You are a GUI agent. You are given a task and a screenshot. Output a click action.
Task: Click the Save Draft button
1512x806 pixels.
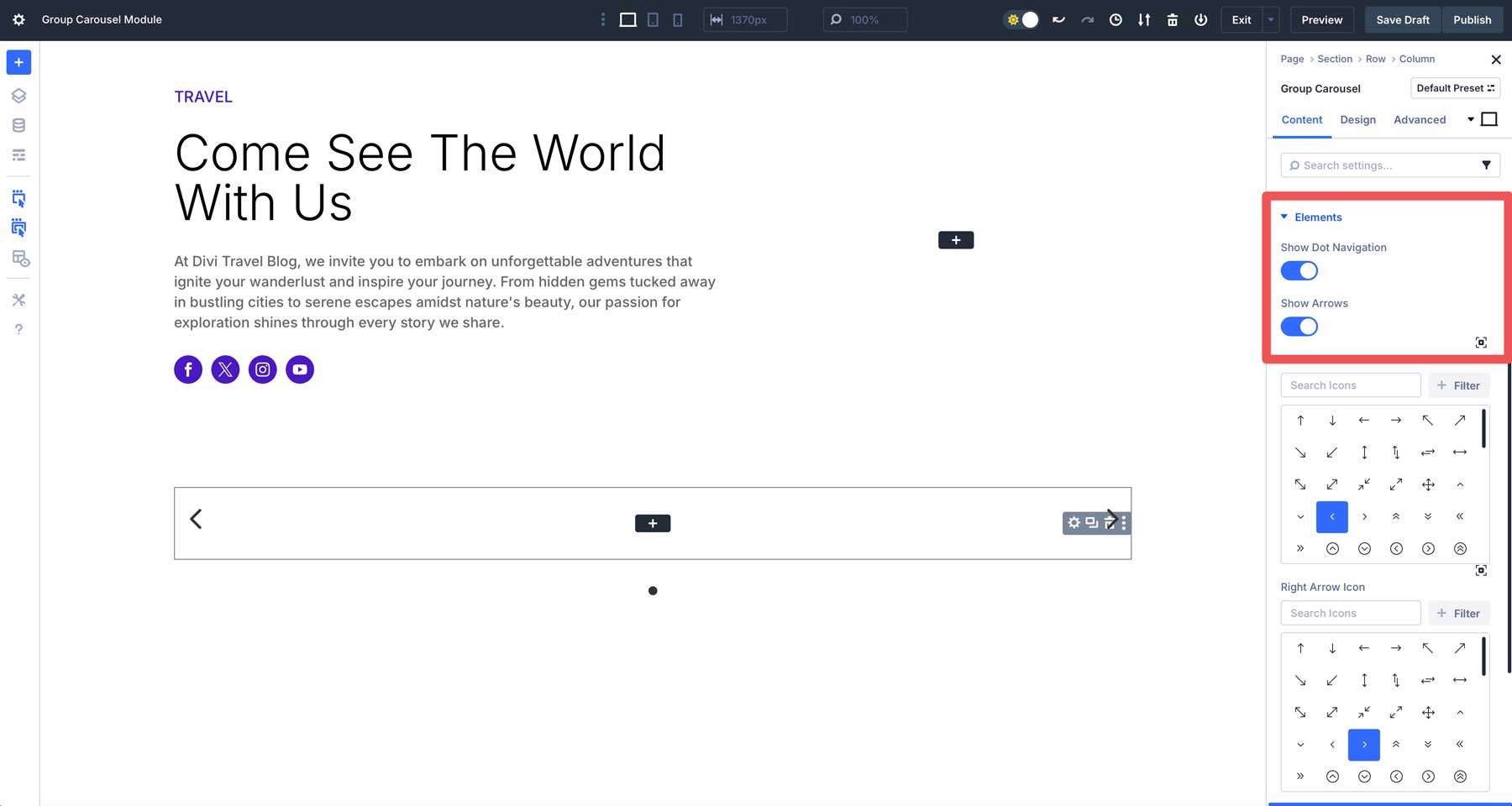(x=1402, y=19)
